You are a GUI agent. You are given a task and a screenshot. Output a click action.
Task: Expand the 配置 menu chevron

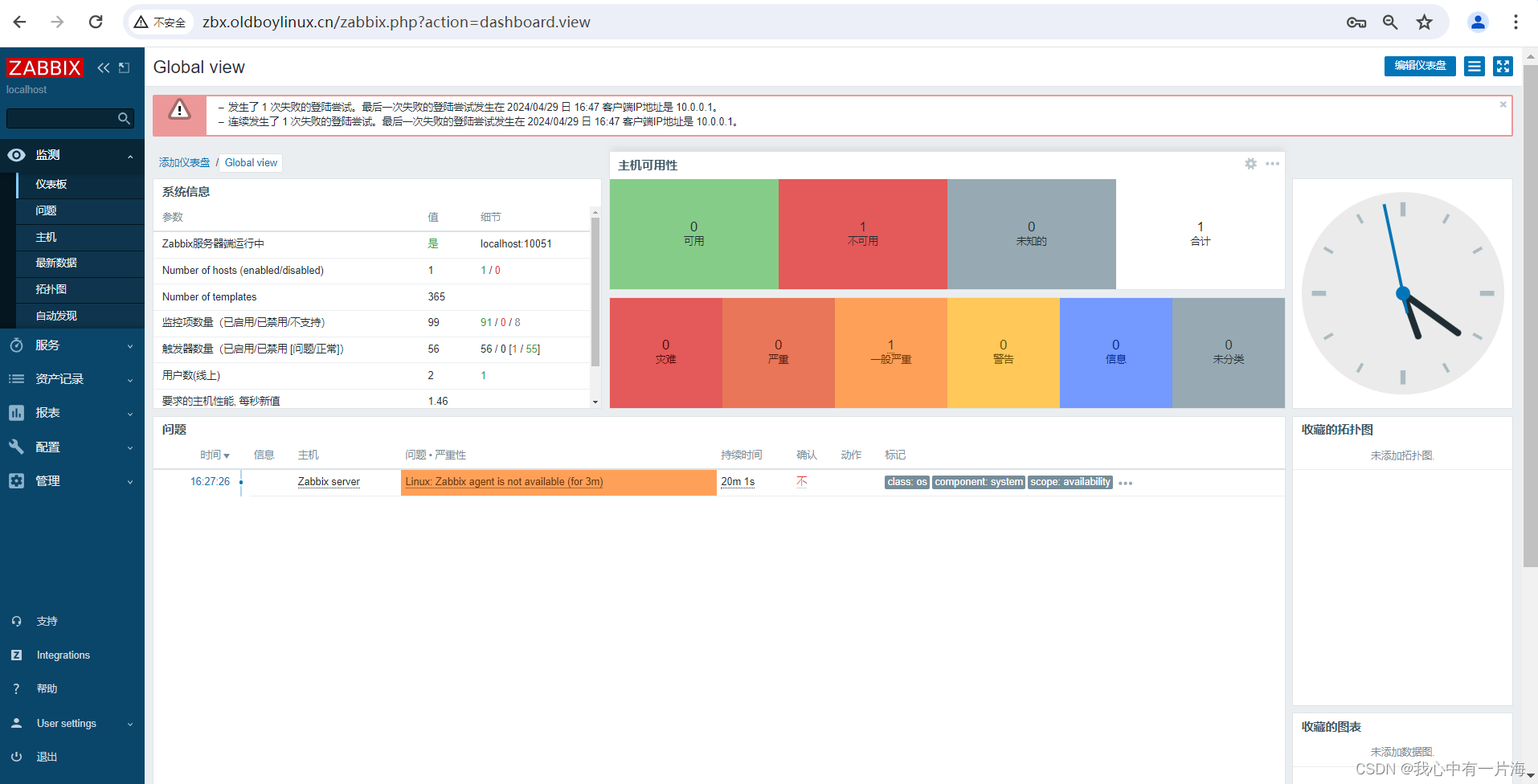pos(130,447)
